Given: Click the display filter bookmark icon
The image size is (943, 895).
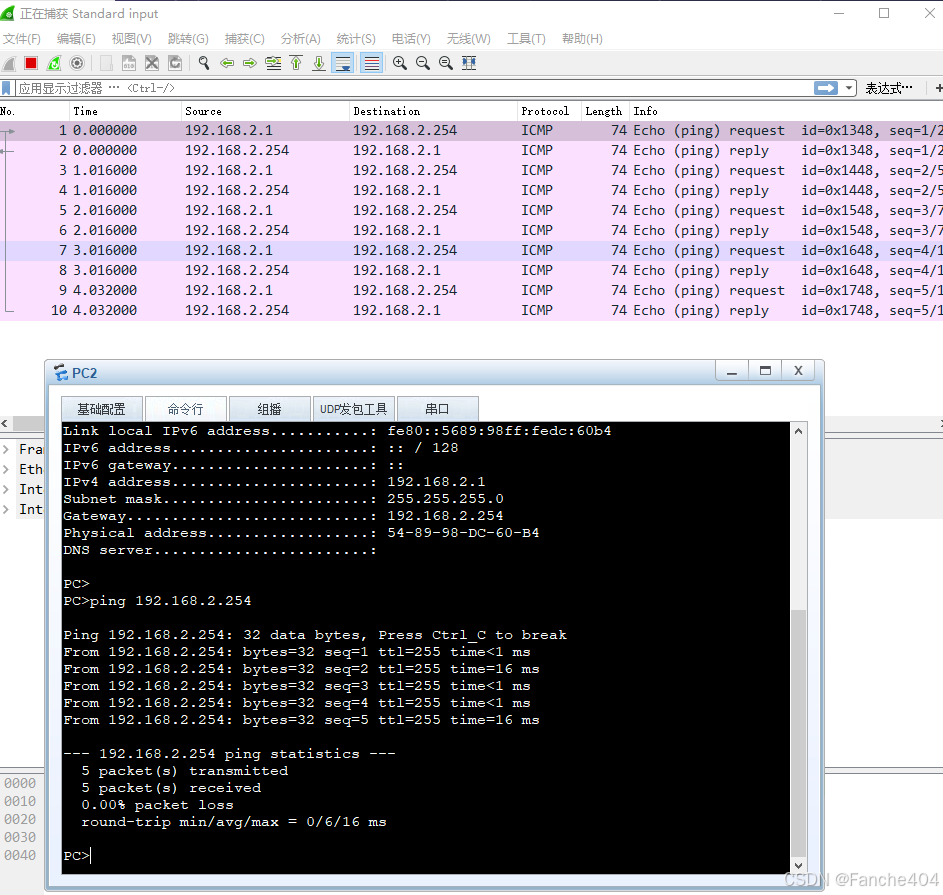Looking at the screenshot, I should (x=7, y=88).
